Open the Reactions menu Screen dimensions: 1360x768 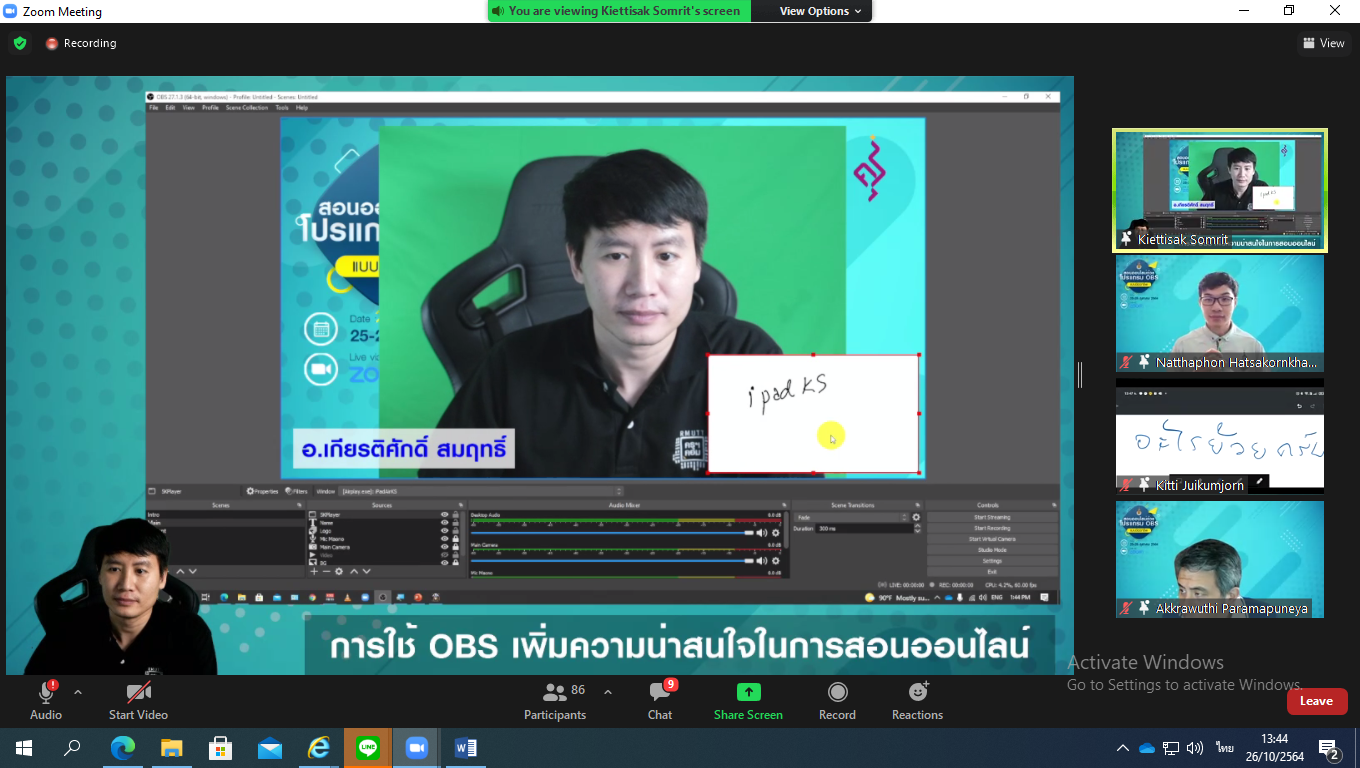point(917,701)
